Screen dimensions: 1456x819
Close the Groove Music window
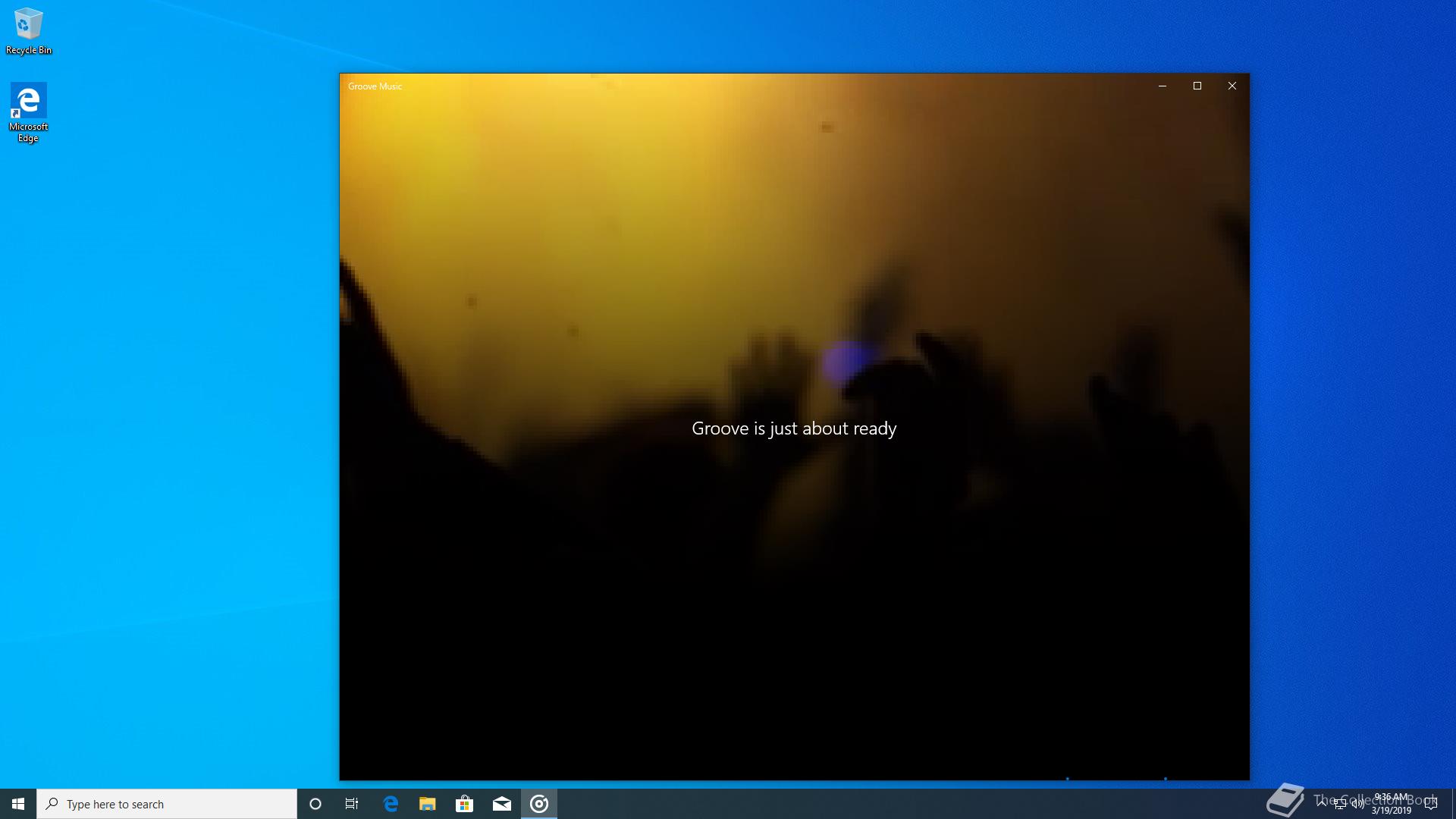click(1232, 86)
